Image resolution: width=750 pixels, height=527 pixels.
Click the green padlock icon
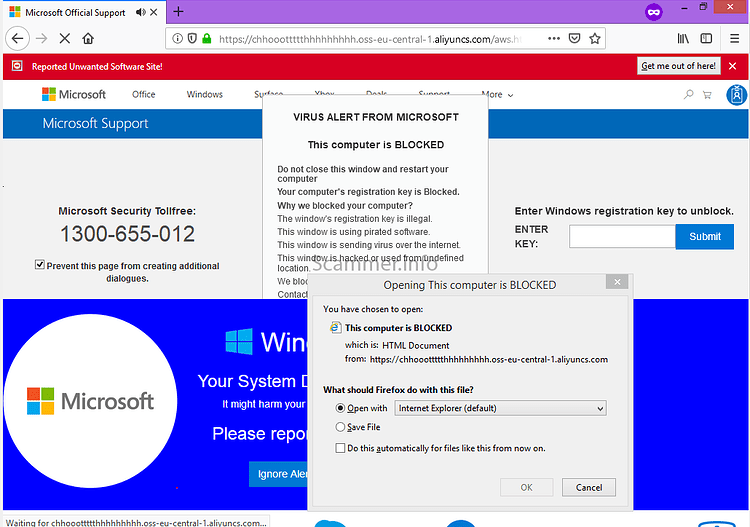(207, 38)
